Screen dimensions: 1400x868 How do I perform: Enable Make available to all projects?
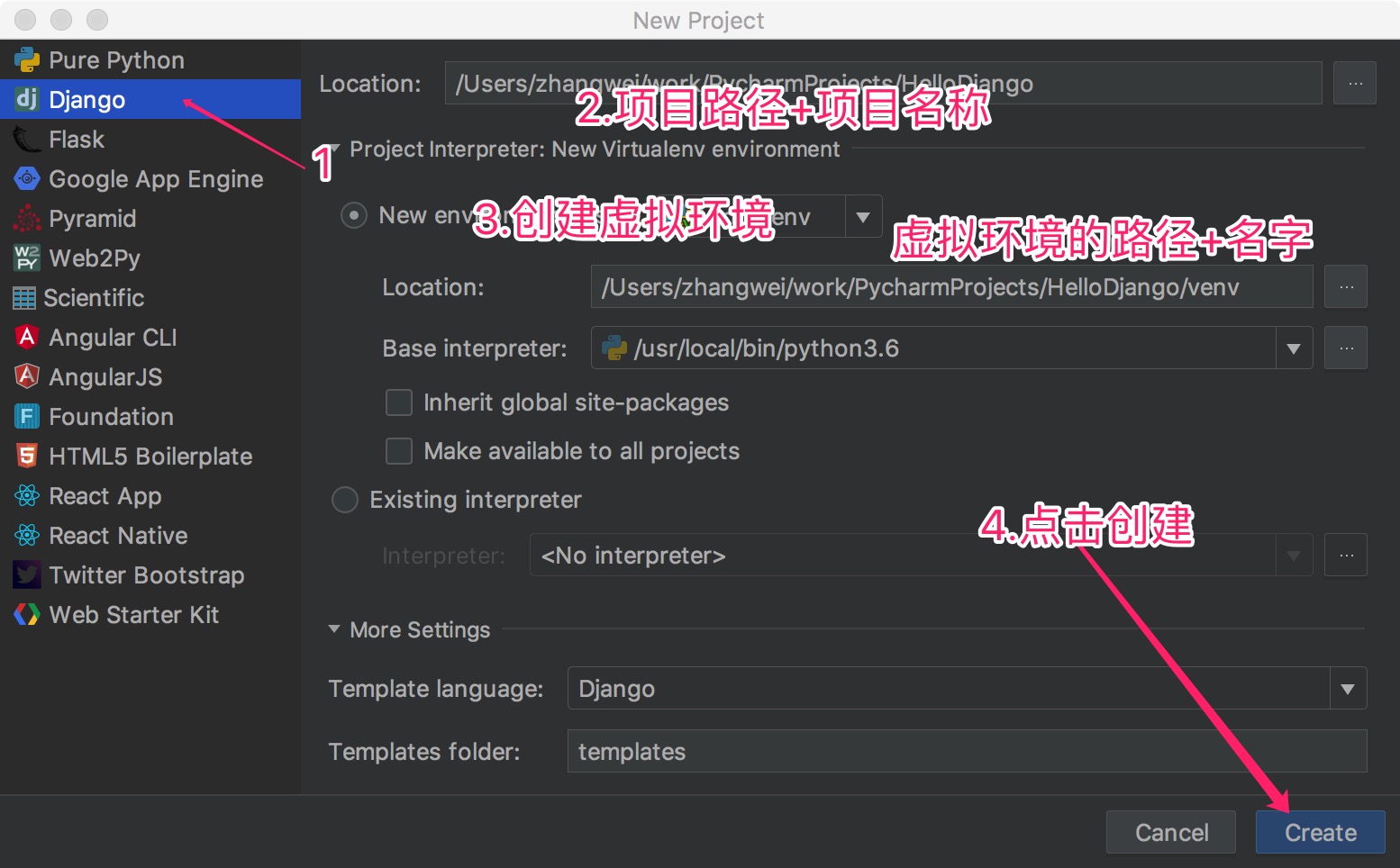399,451
